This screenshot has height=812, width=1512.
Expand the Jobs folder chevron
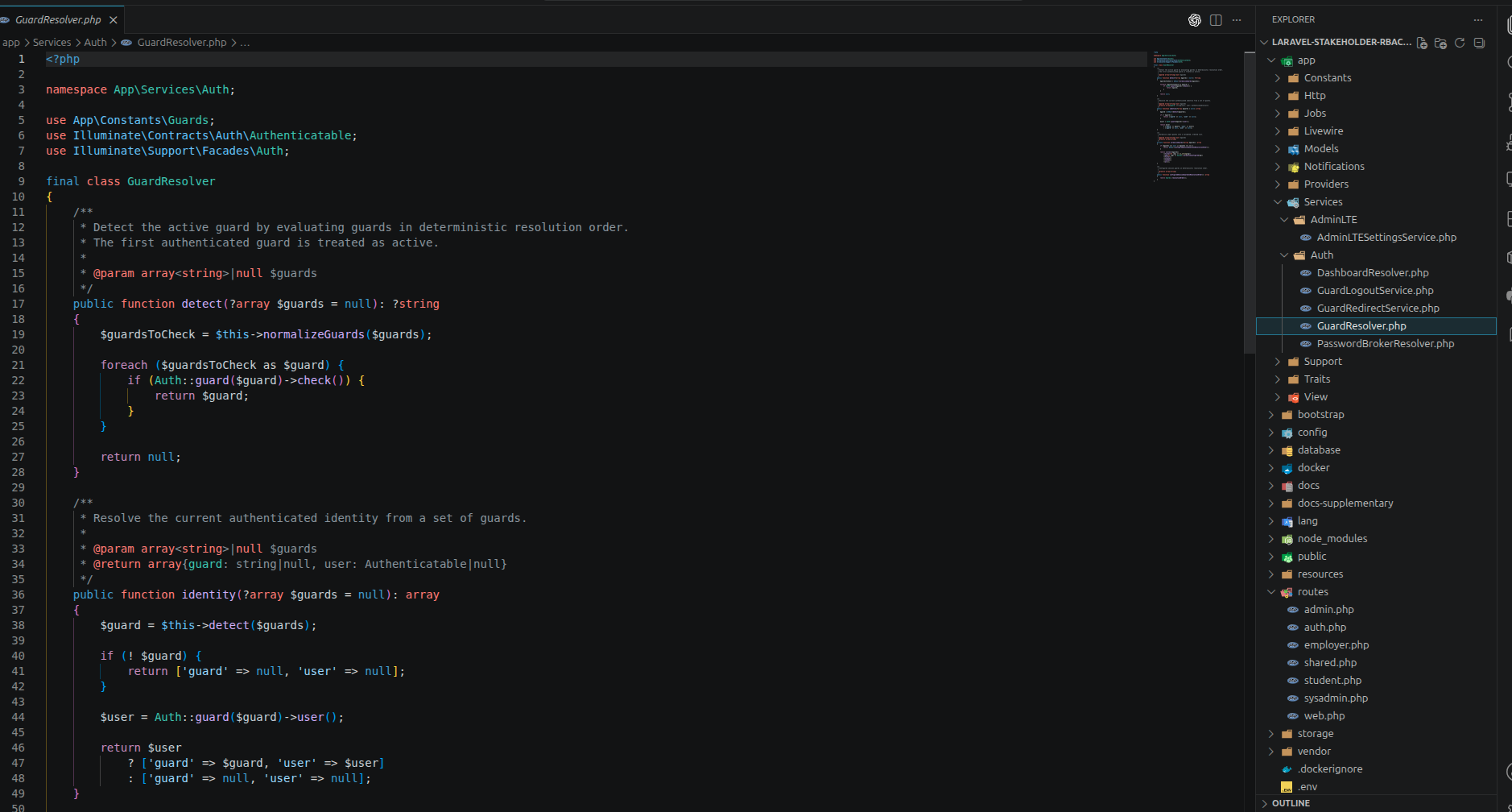pos(1278,114)
